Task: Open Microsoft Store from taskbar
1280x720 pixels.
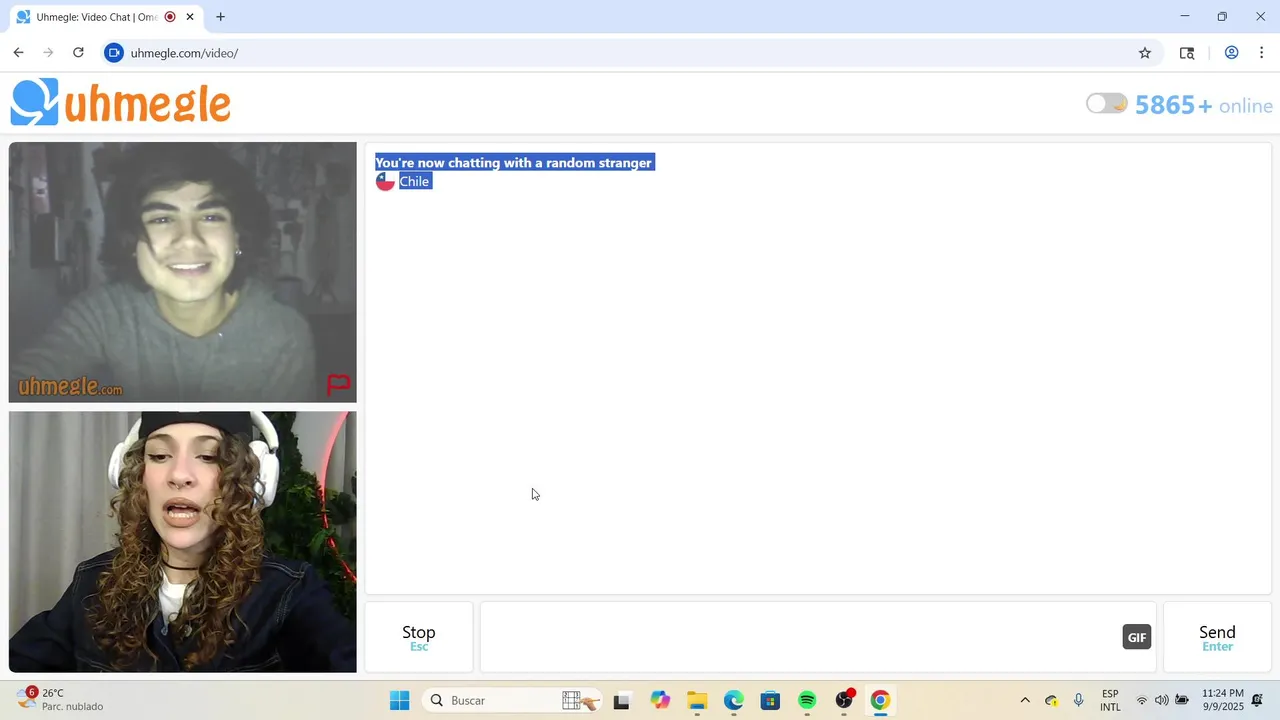Action: [x=770, y=700]
